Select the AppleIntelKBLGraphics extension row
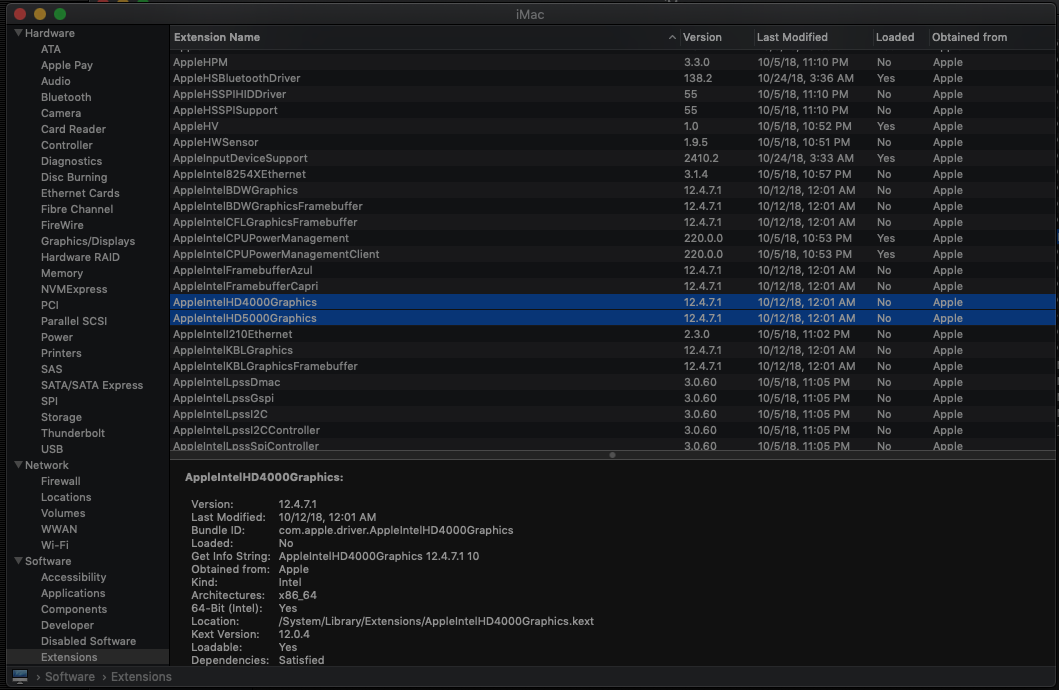 [x=233, y=350]
